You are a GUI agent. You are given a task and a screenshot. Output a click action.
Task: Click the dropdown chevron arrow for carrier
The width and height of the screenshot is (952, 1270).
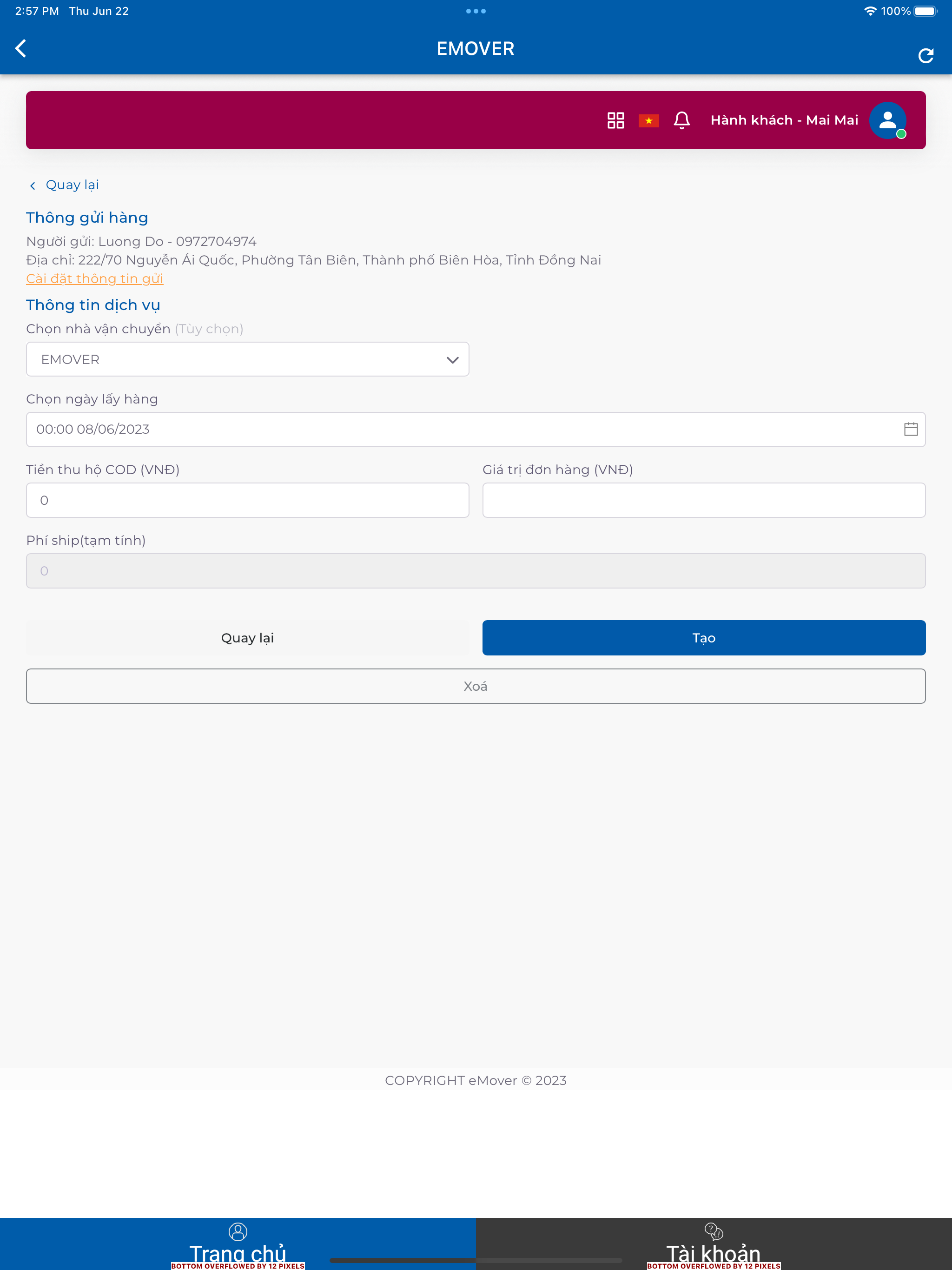tap(452, 360)
